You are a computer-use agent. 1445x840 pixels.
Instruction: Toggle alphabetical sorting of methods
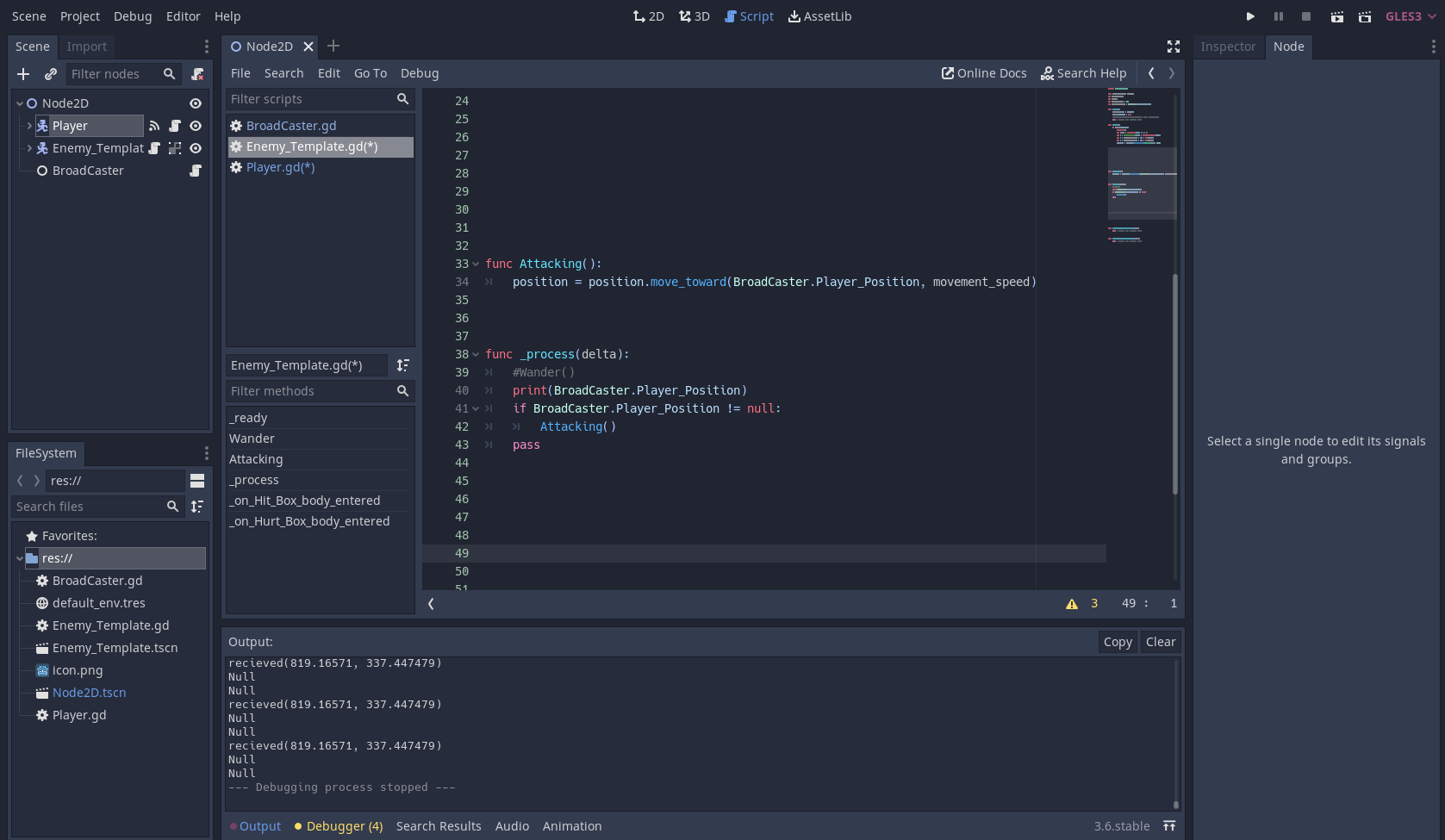coord(402,365)
